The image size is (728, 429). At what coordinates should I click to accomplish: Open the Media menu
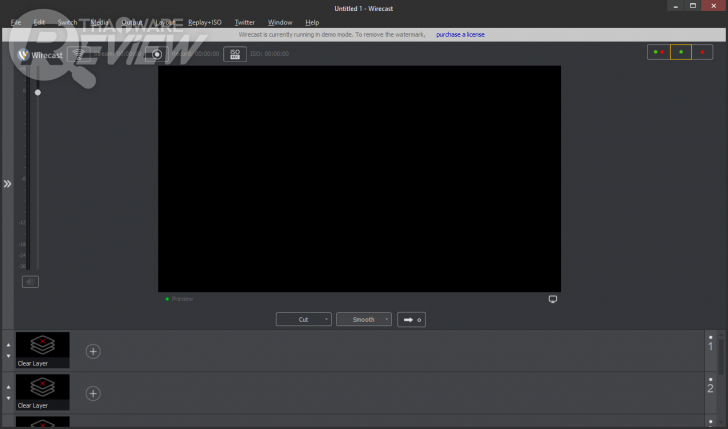click(x=99, y=22)
